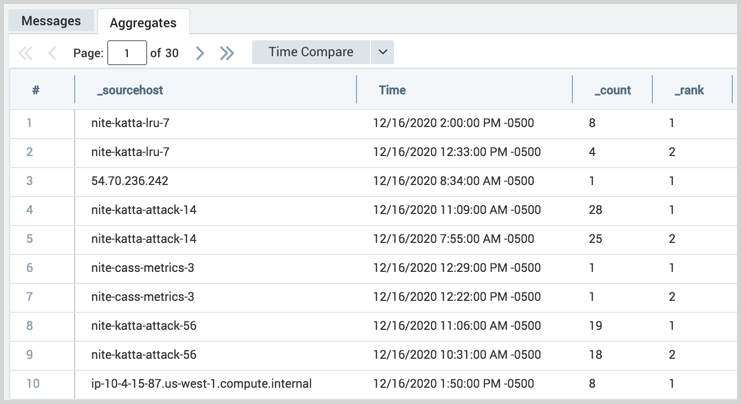Open row number 1 link
This screenshot has height=404, width=741.
pyautogui.click(x=29, y=123)
